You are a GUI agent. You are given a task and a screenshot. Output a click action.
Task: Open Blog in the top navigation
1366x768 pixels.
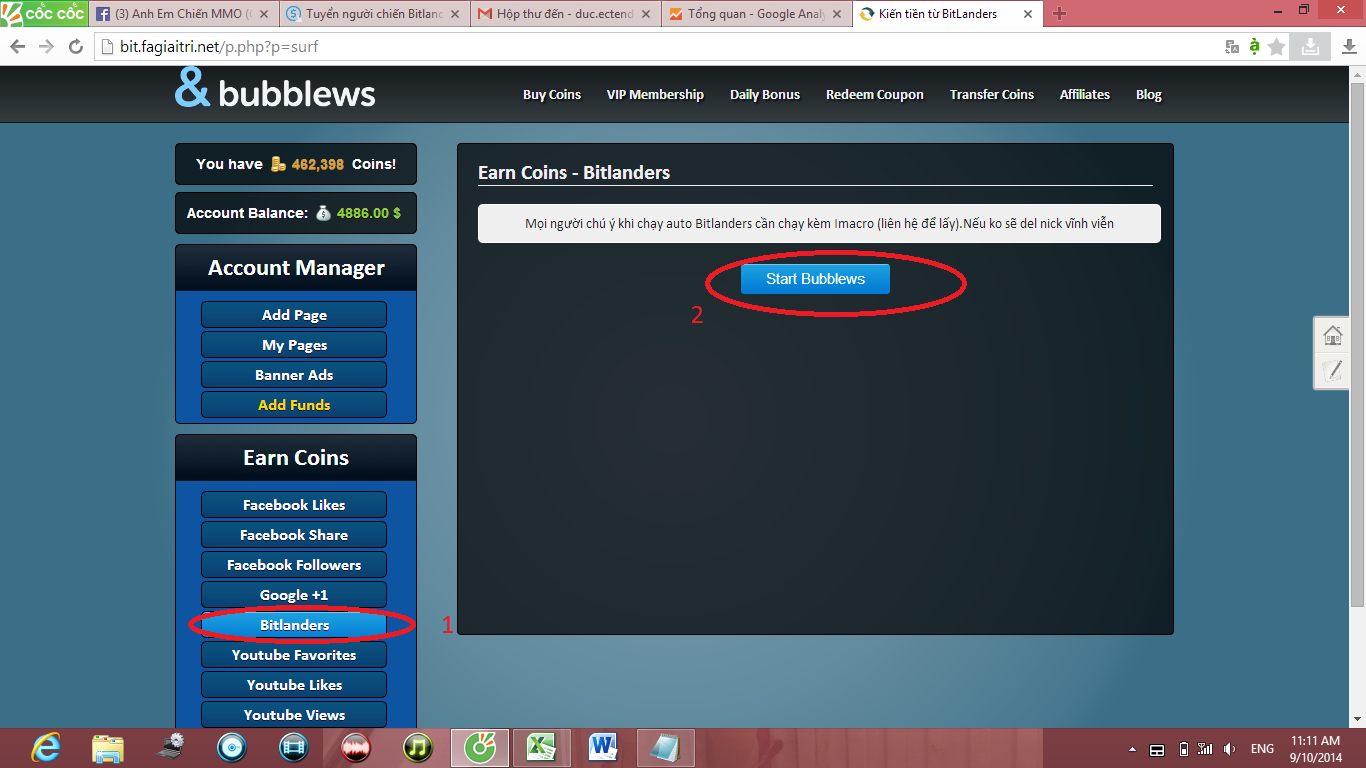(x=1149, y=95)
